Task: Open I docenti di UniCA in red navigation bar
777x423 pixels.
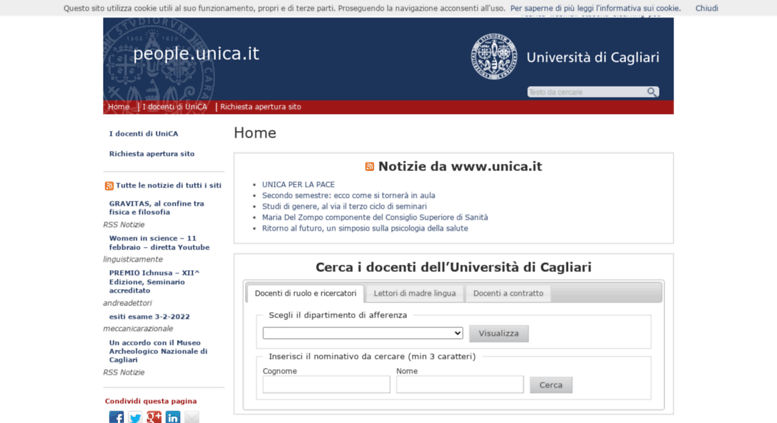Action: click(174, 106)
